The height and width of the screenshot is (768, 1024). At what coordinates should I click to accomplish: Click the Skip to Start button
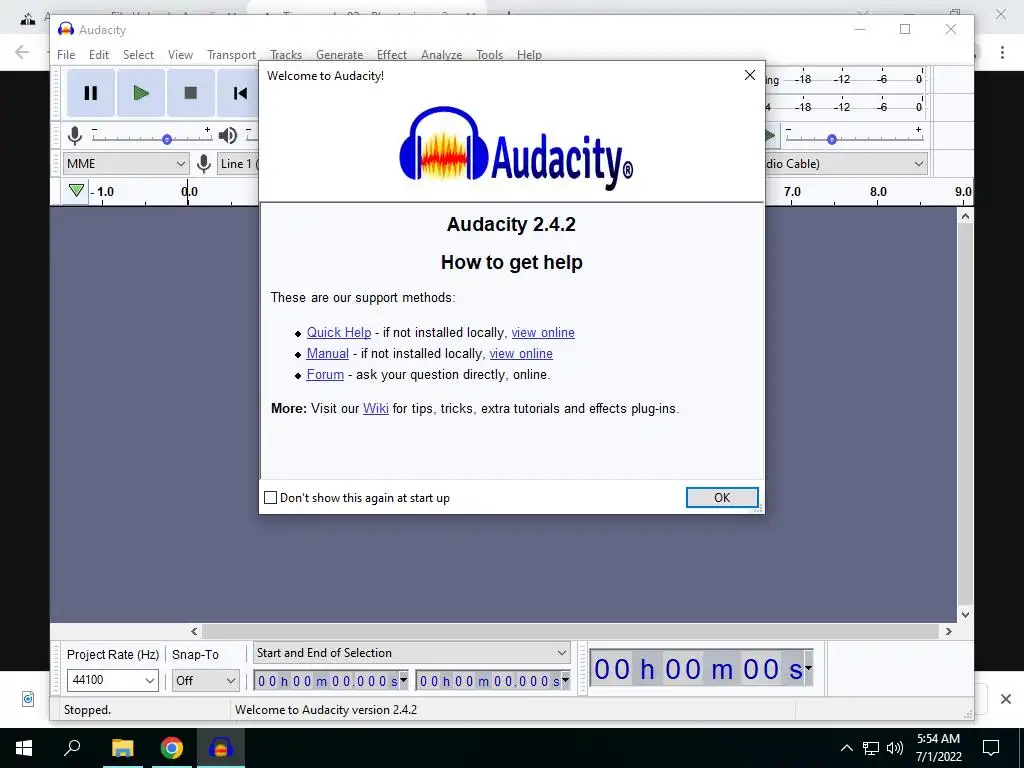click(240, 93)
